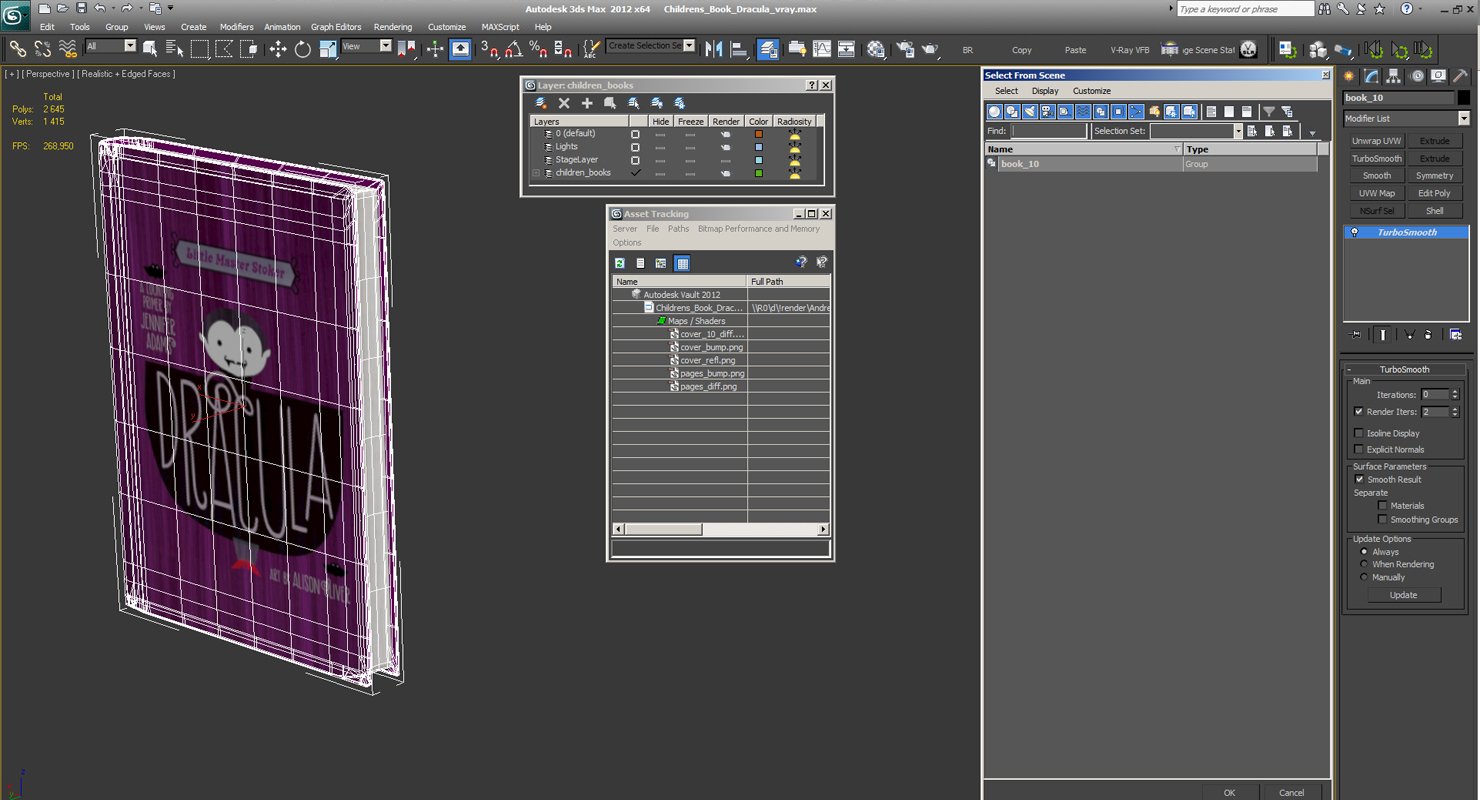This screenshot has height=800, width=1480.
Task: Delete highlighted layer with X icon
Action: pyautogui.click(x=564, y=103)
